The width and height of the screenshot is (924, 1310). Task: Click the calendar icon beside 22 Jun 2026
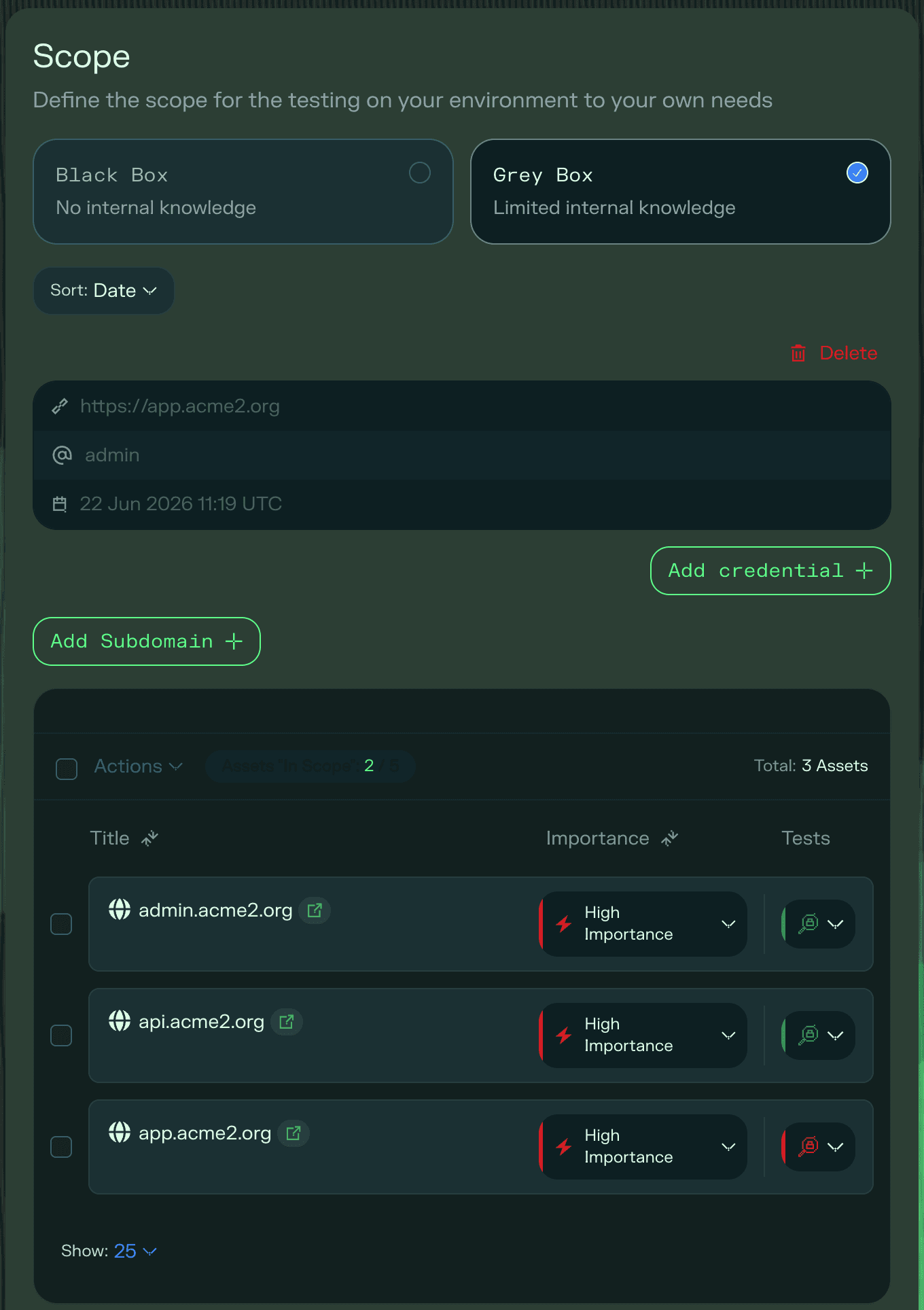pyautogui.click(x=60, y=504)
